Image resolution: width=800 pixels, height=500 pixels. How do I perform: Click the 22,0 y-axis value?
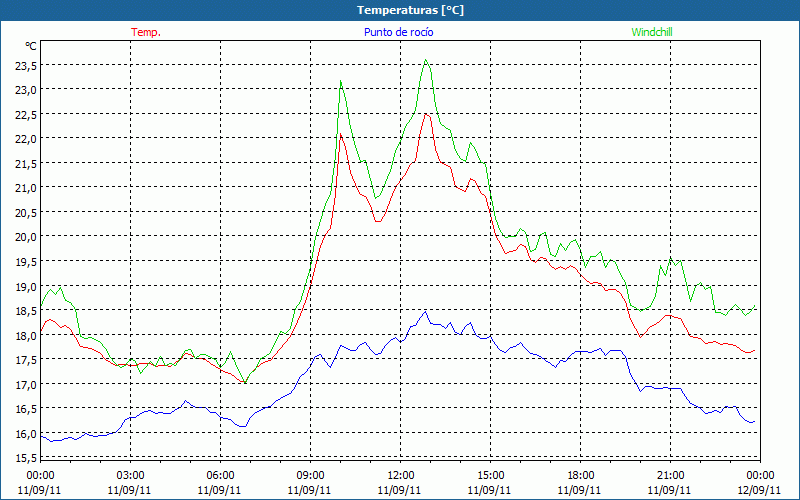pyautogui.click(x=26, y=139)
